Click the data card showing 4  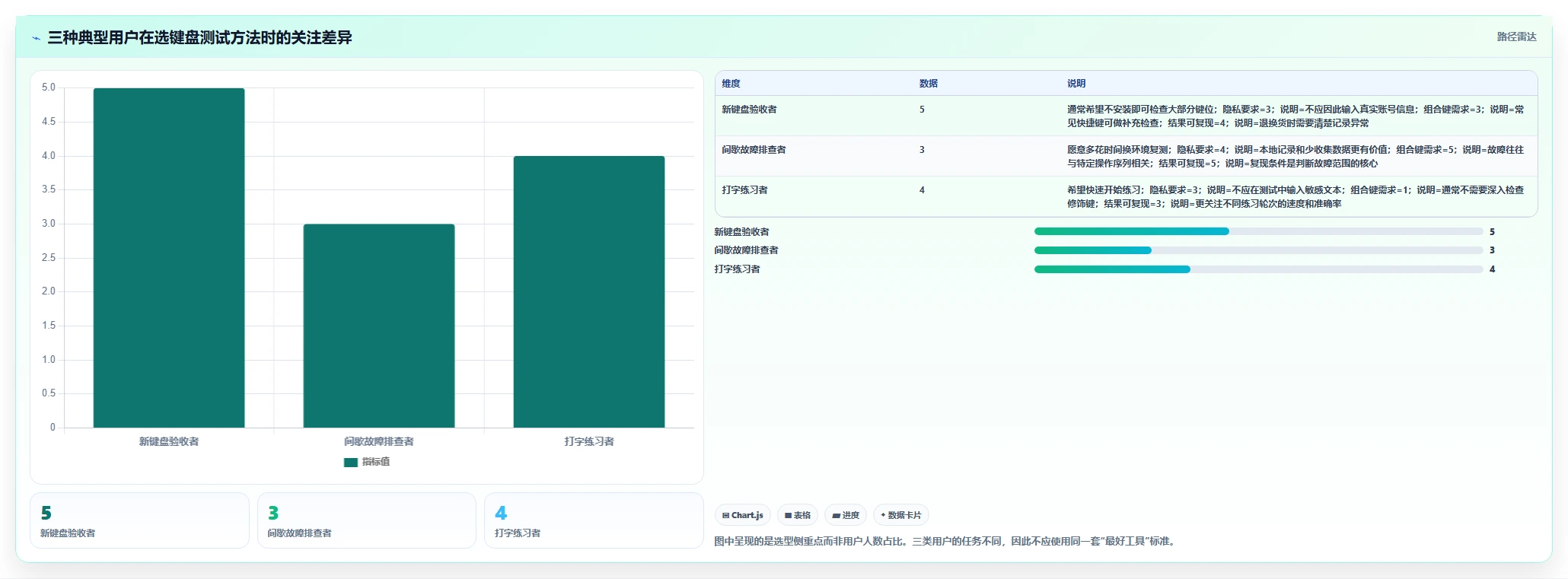[594, 520]
